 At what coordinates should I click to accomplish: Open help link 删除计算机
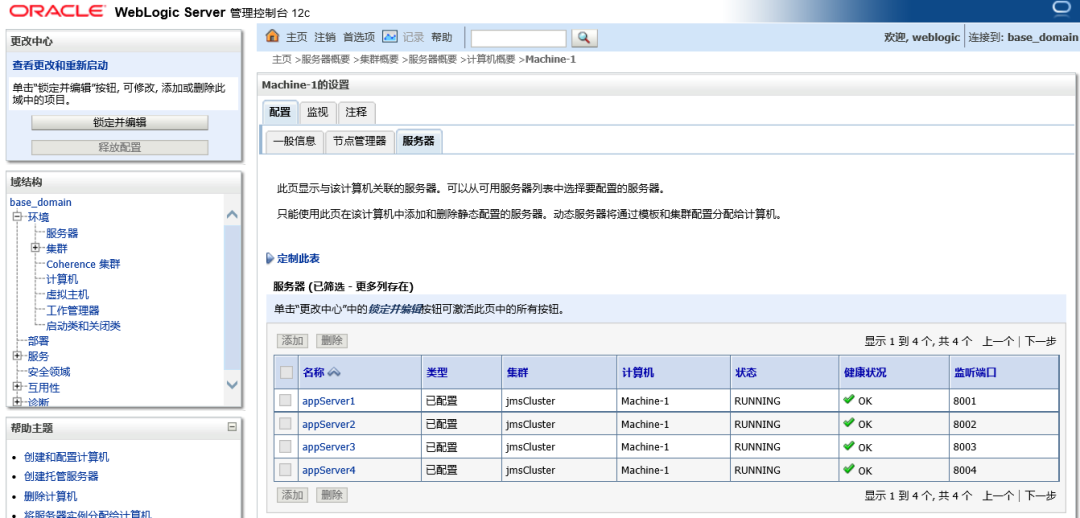click(50, 496)
